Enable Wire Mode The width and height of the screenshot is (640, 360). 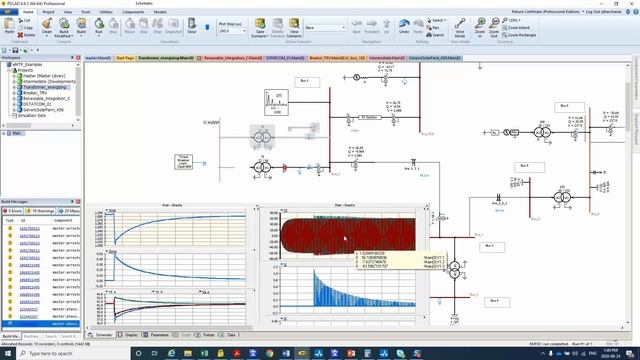point(460,27)
